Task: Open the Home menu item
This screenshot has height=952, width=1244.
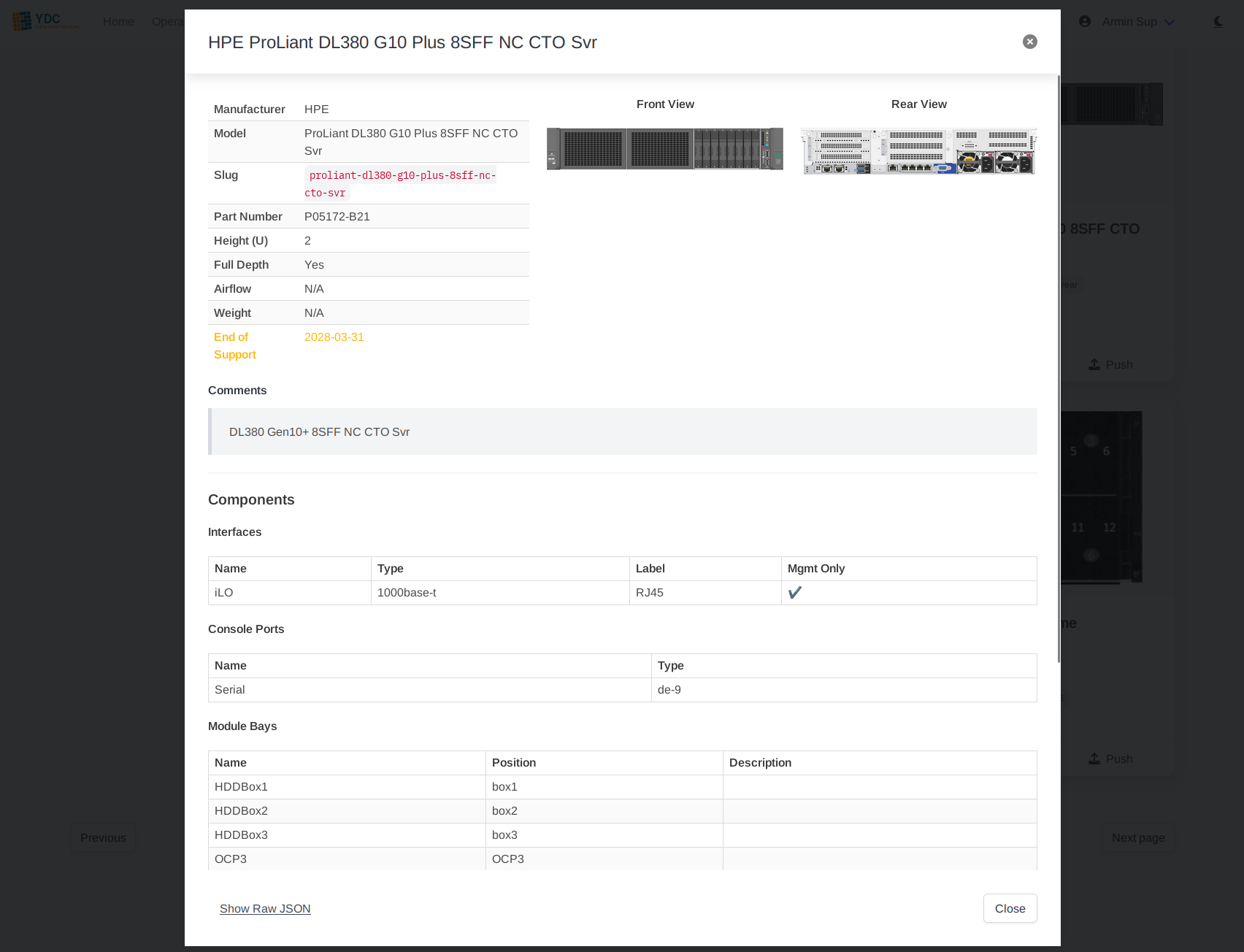Action: pos(118,21)
